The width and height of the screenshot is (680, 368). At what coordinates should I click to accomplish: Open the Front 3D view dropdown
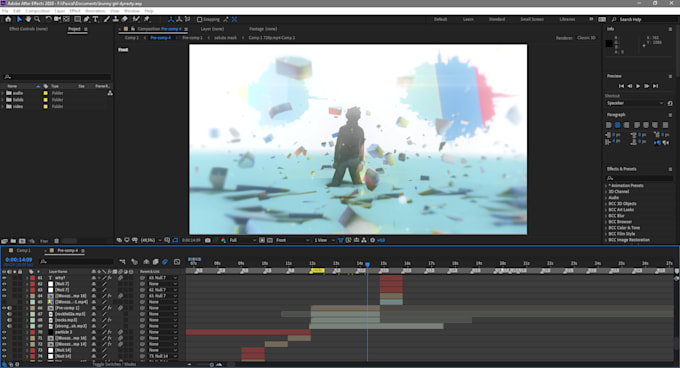click(x=293, y=240)
